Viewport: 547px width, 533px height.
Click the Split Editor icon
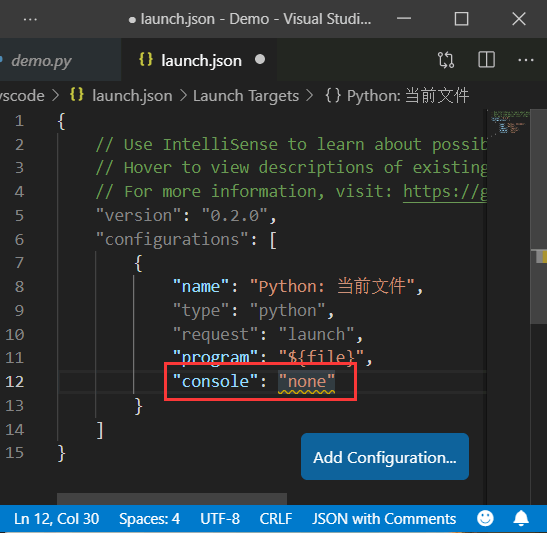point(486,60)
